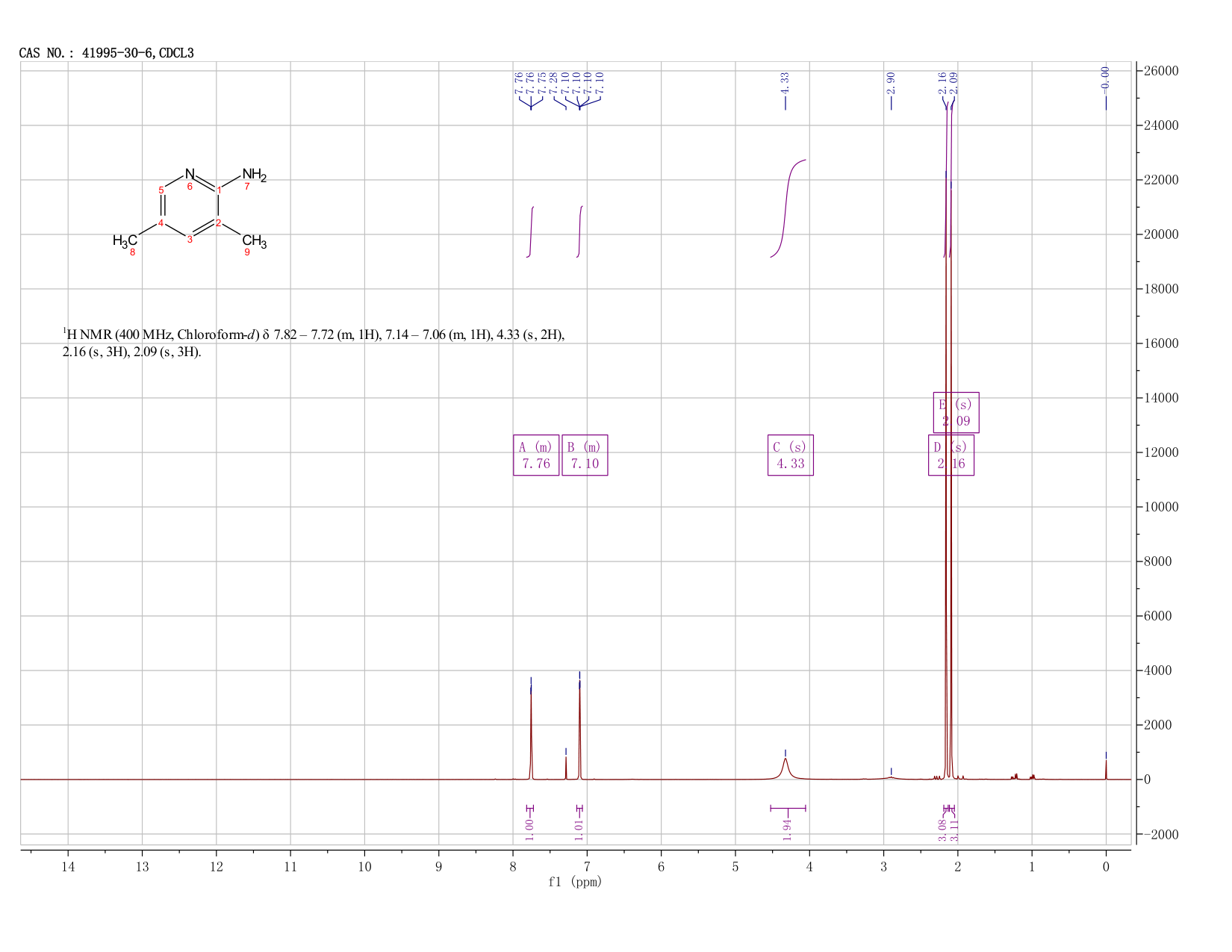Viewport: 1232px width, 952px height.
Task: Click the integral value 1.01 under the 7.10 peak
Action: coord(579,830)
